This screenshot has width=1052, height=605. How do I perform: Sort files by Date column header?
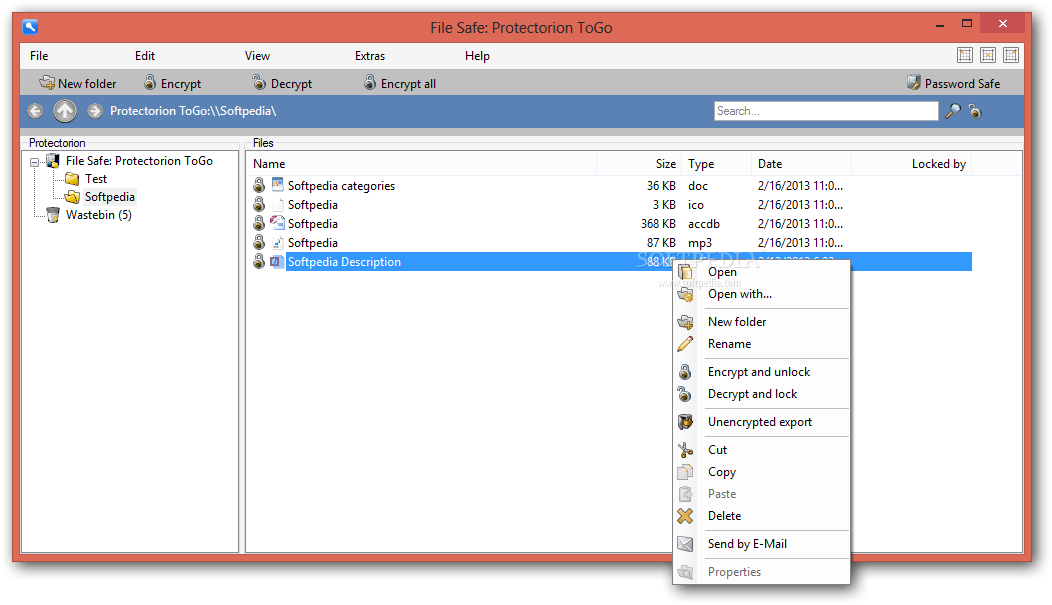(x=802, y=164)
